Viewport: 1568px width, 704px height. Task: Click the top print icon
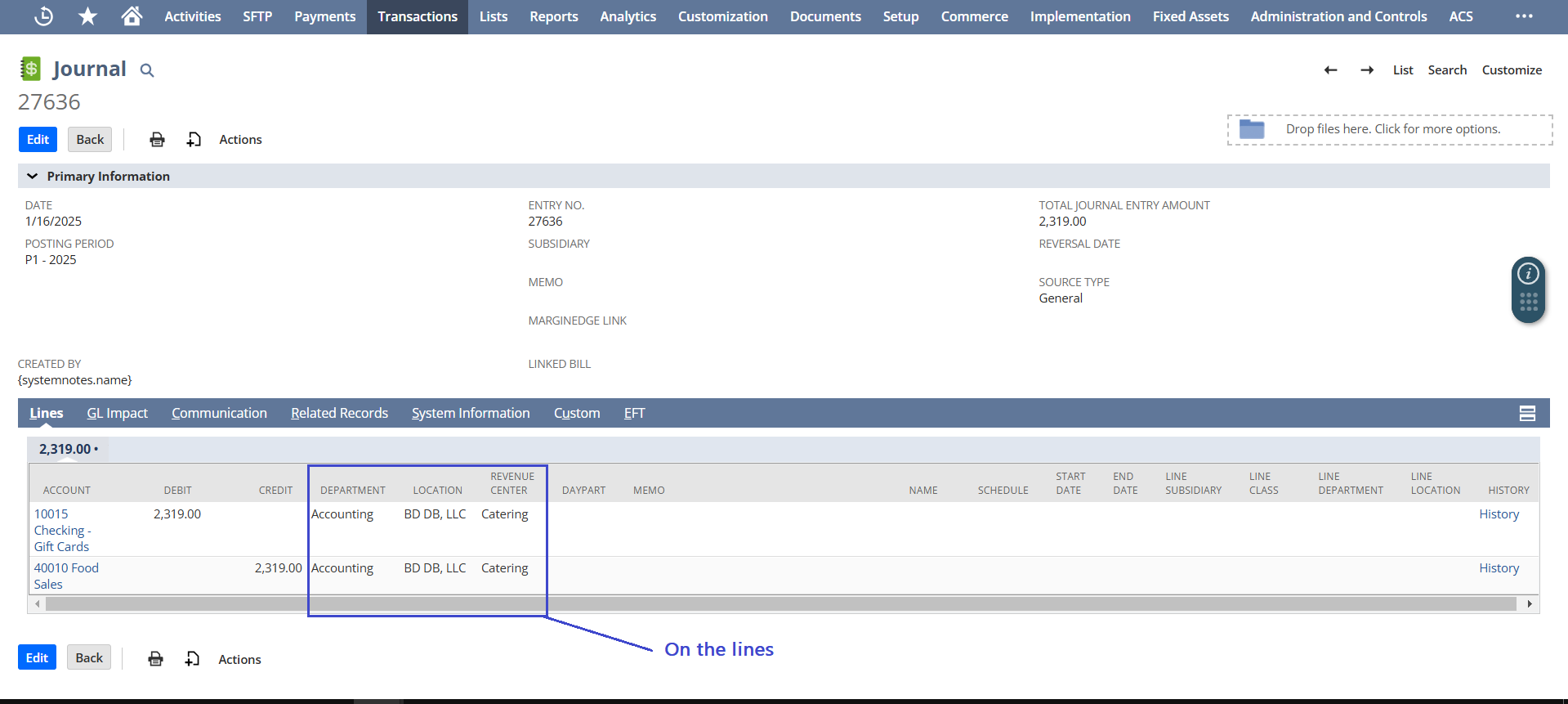[157, 140]
